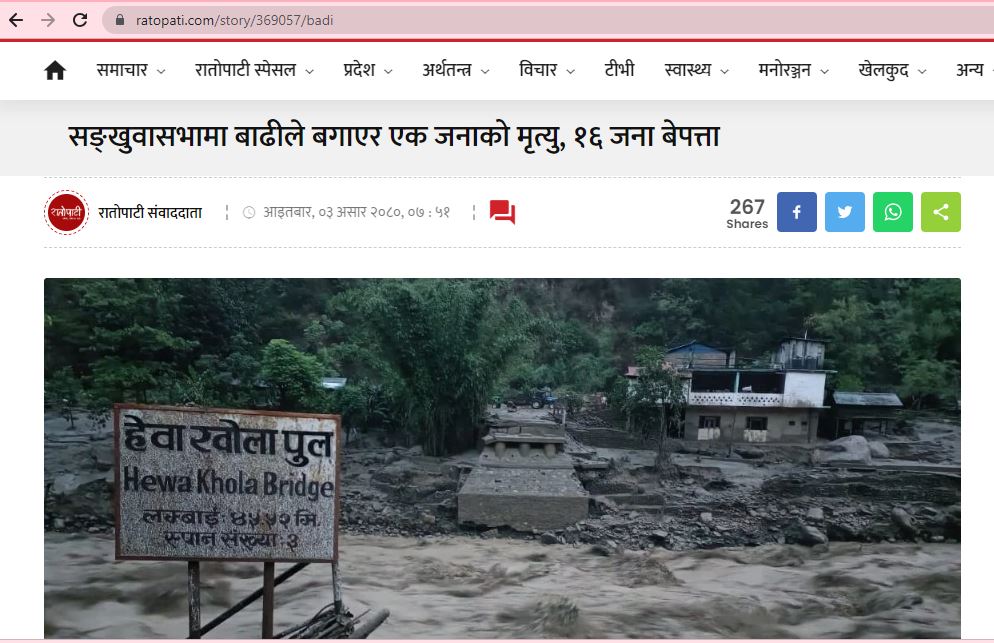994x643 pixels.
Task: Share the story via WhatsApp
Action: click(893, 212)
